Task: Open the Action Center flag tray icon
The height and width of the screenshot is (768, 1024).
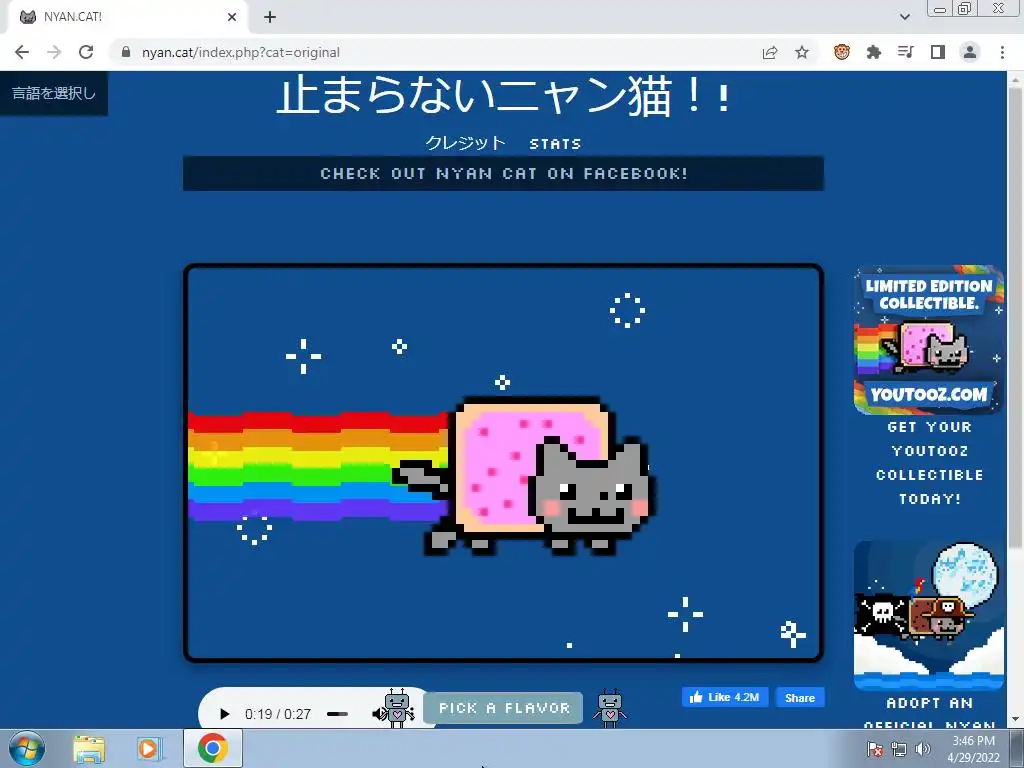Action: point(875,750)
